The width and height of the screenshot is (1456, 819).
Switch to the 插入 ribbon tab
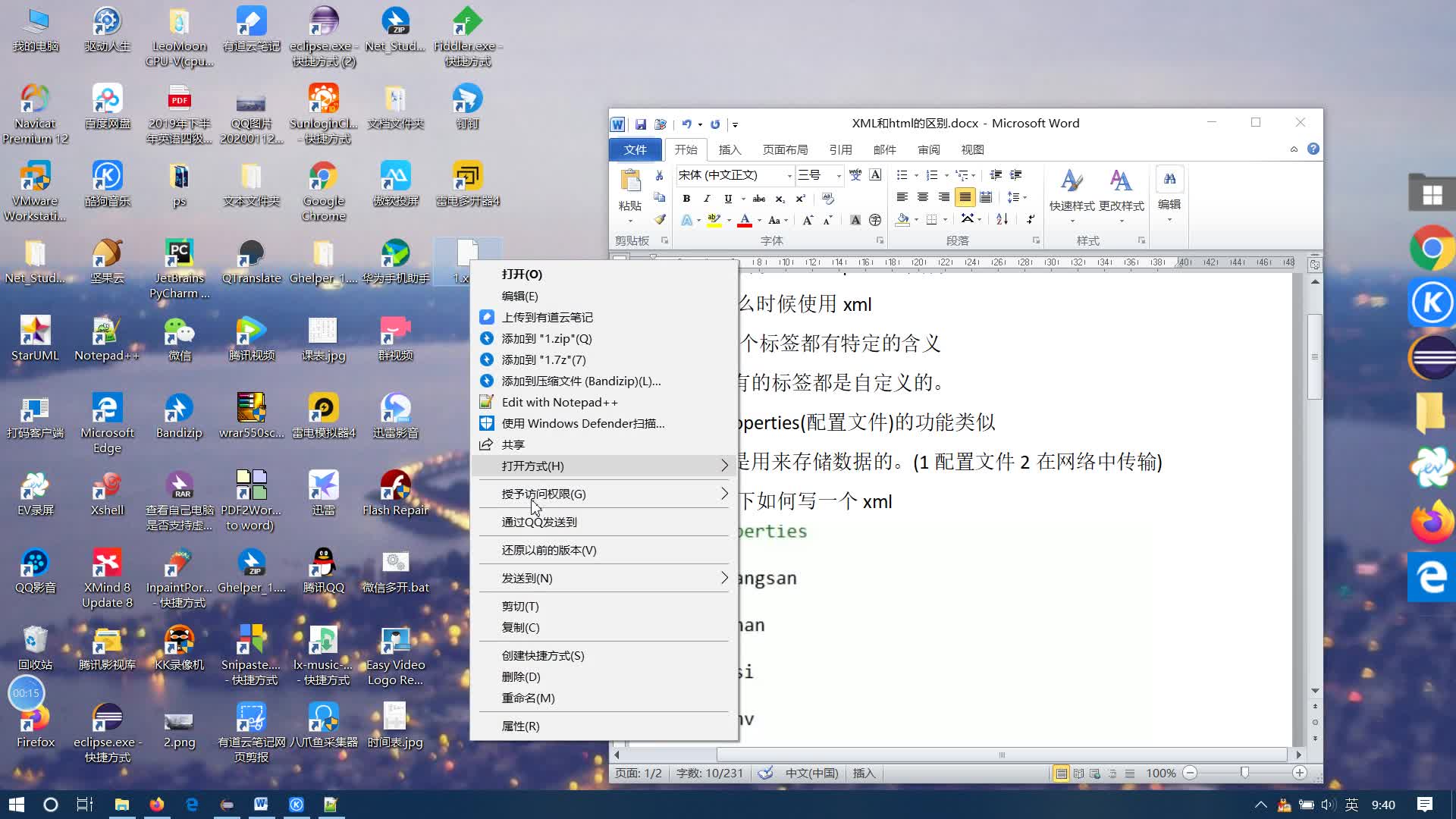730,149
